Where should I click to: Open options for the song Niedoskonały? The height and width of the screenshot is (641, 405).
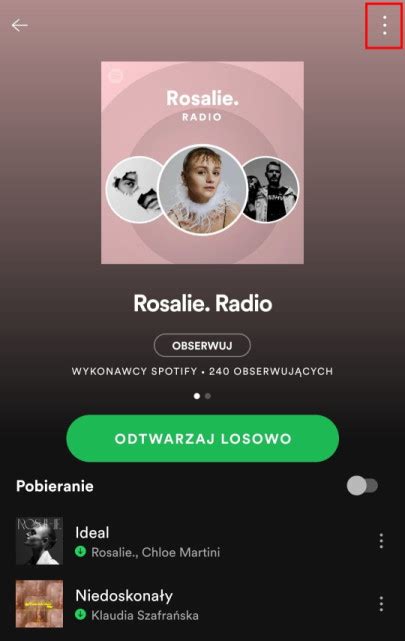point(381,604)
